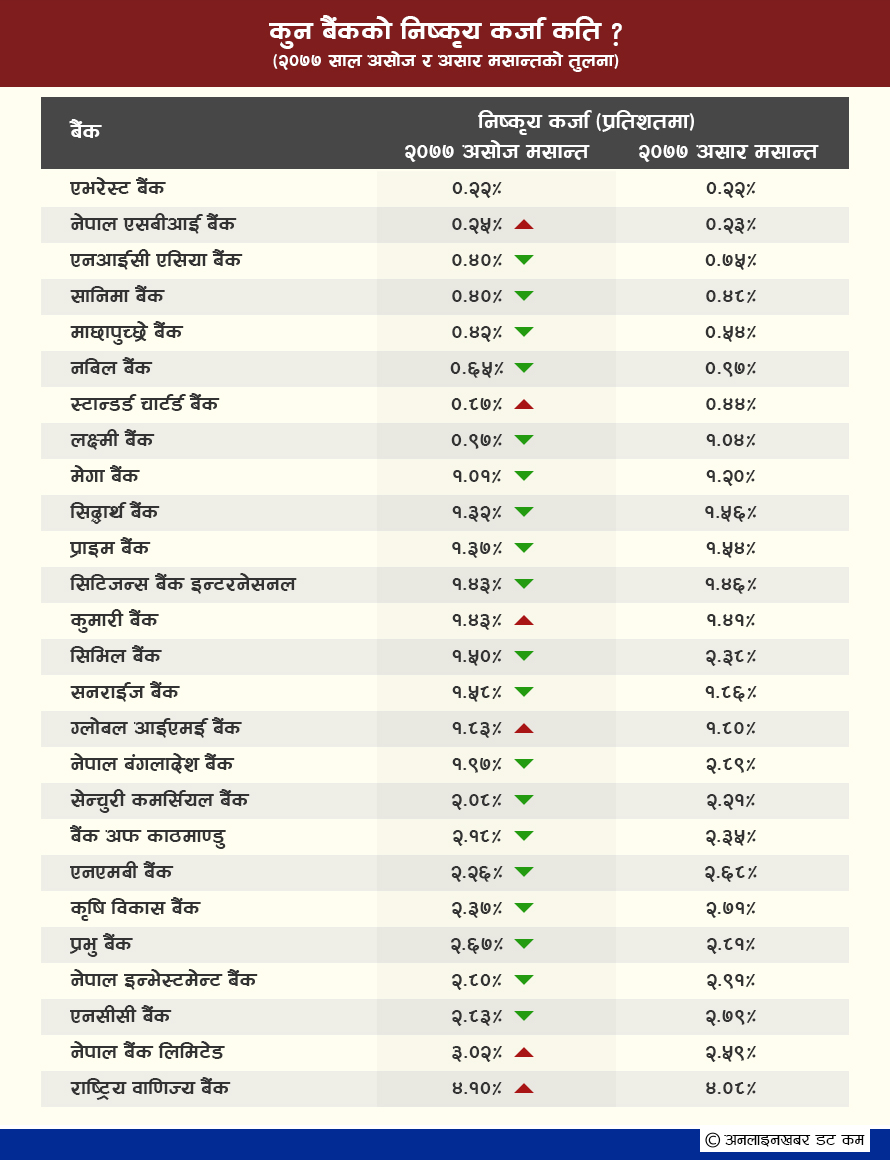Click red up arrow for राष्ट्रिय वाणिज्य बैंक
The height and width of the screenshot is (1160, 890).
(524, 1088)
